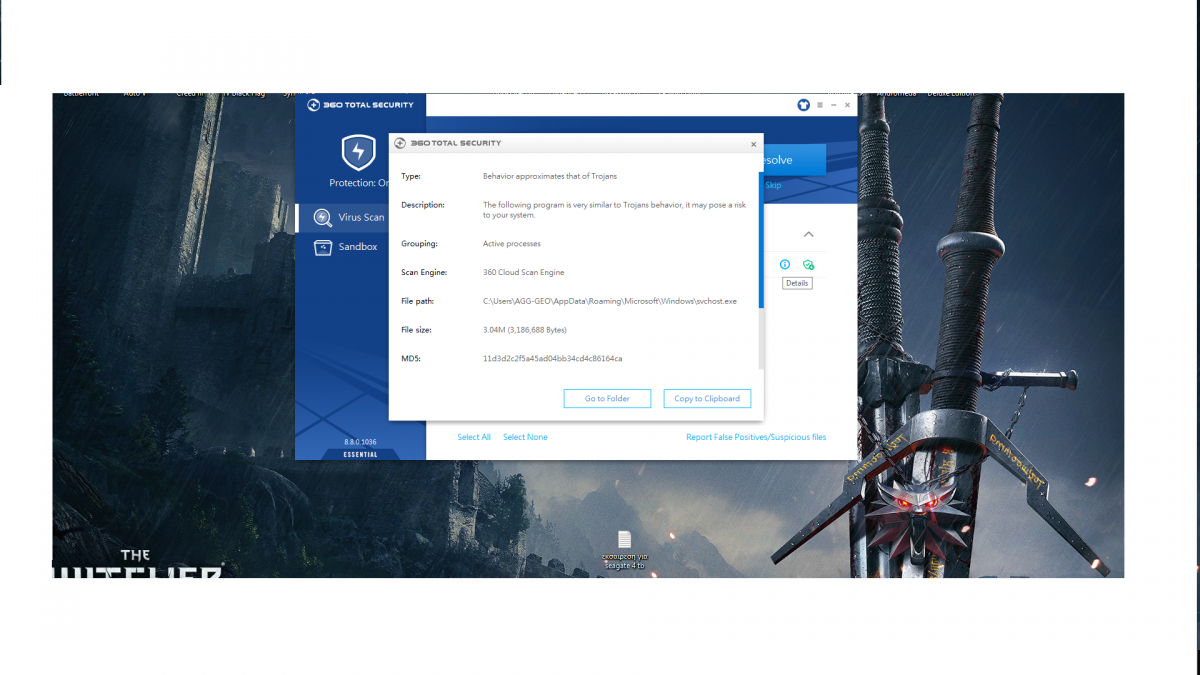Click the 360 logo in details dialog title

pyautogui.click(x=400, y=143)
